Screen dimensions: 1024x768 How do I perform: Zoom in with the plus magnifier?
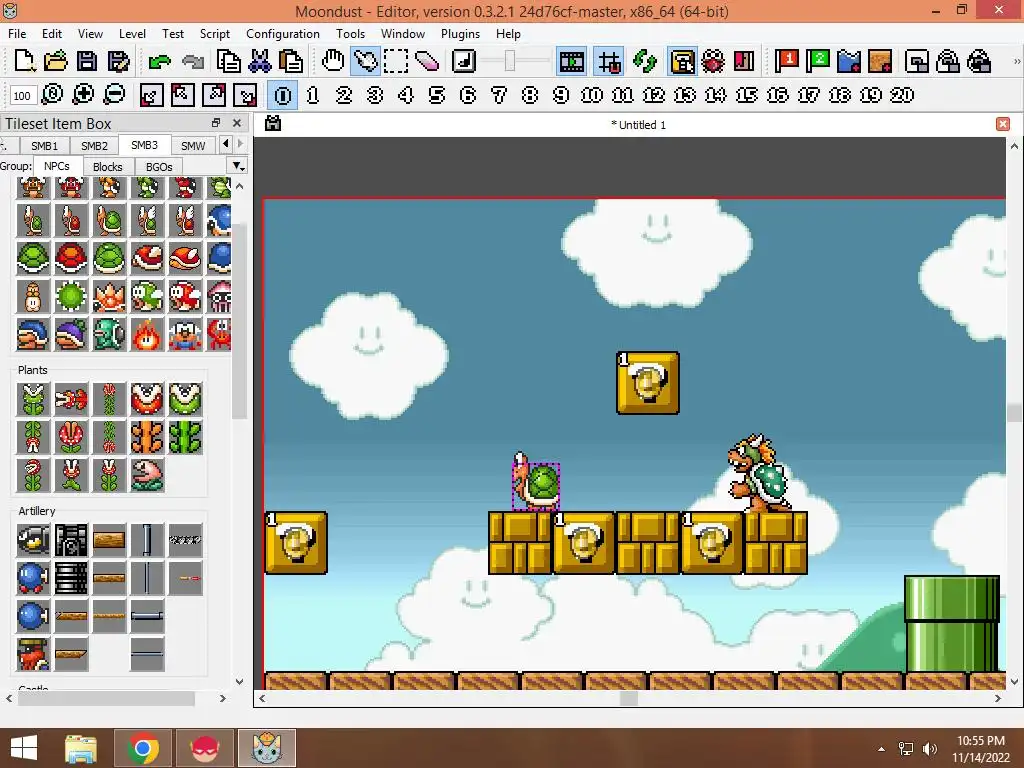[83, 95]
